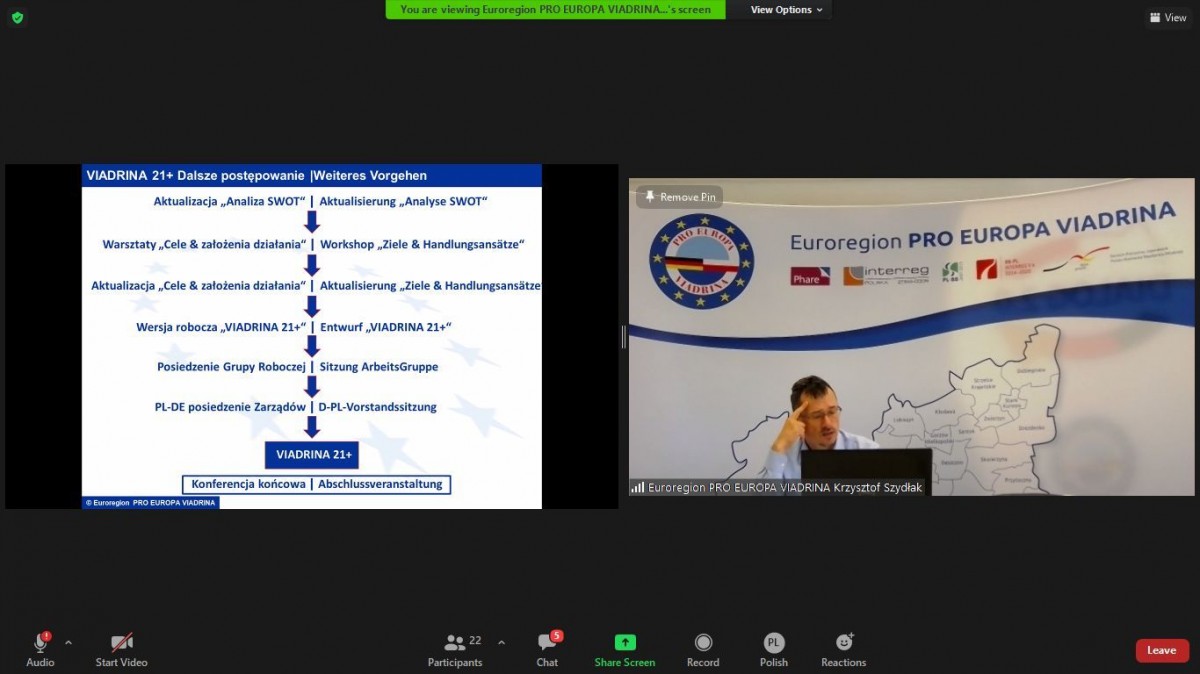This screenshot has width=1200, height=674.
Task: Click the slide title "Dalsze postępowanie"
Action: [x=242, y=176]
